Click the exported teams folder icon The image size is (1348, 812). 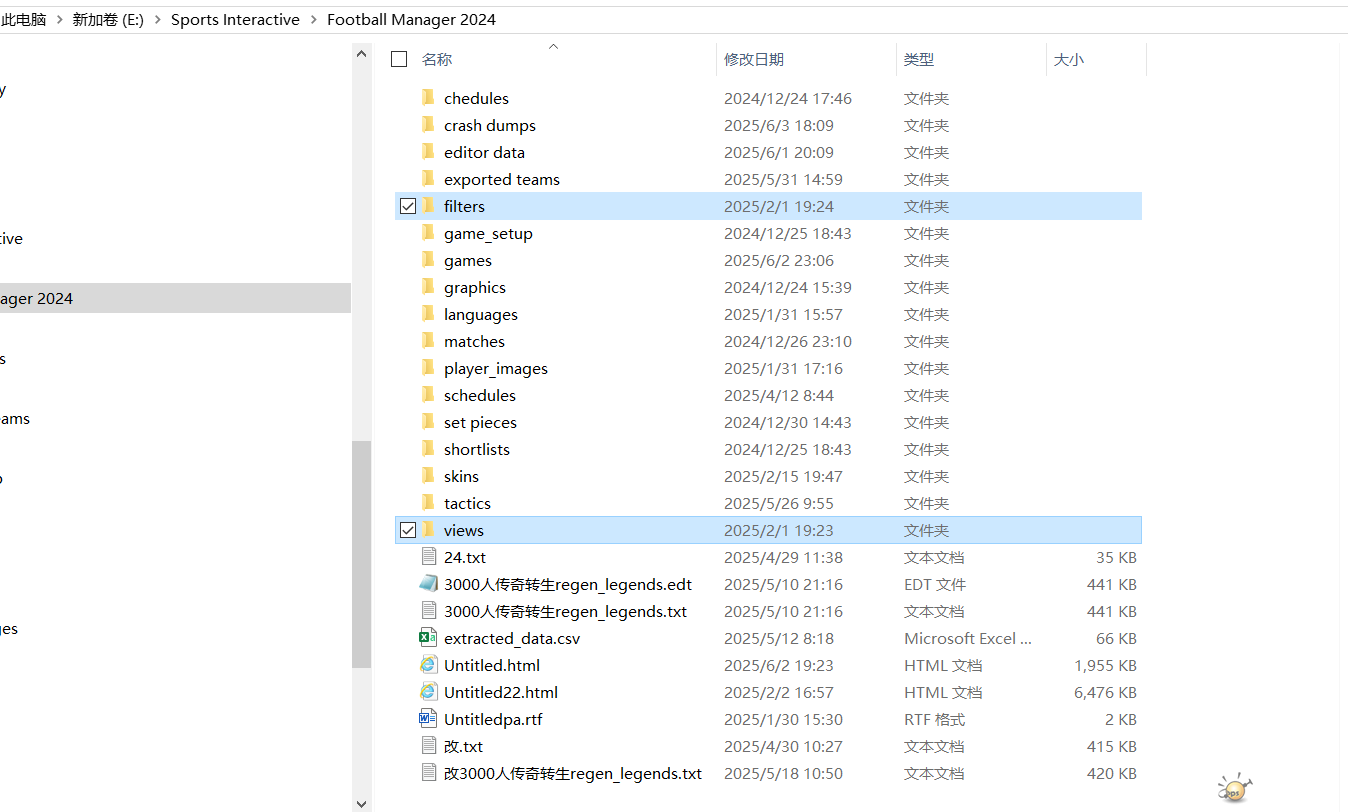click(x=428, y=179)
